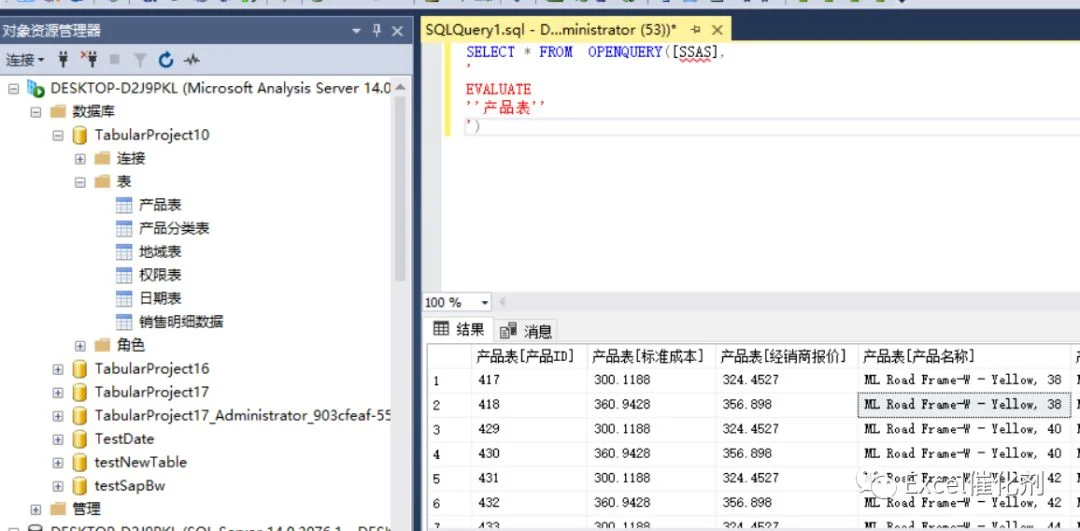Select the TabularProject17 database label
1080x531 pixels.
coord(152,393)
